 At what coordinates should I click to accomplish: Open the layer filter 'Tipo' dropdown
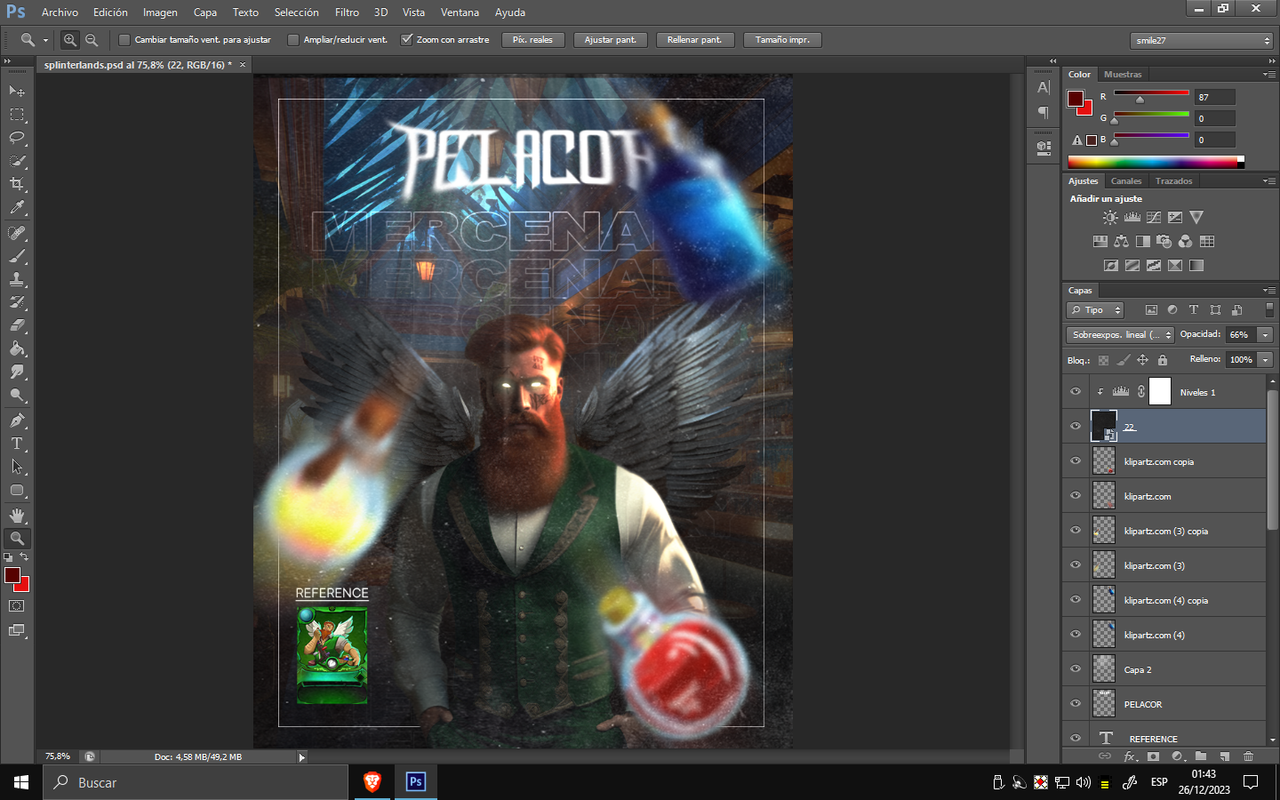coord(1095,310)
